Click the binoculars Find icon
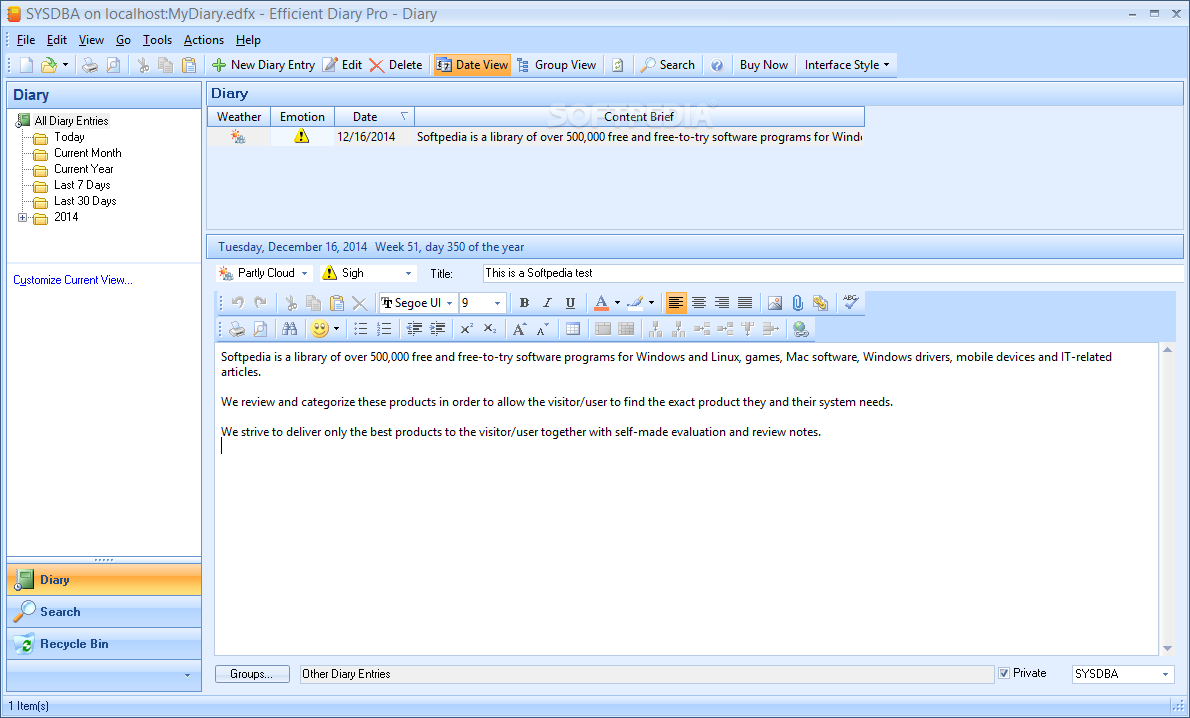 tap(289, 329)
